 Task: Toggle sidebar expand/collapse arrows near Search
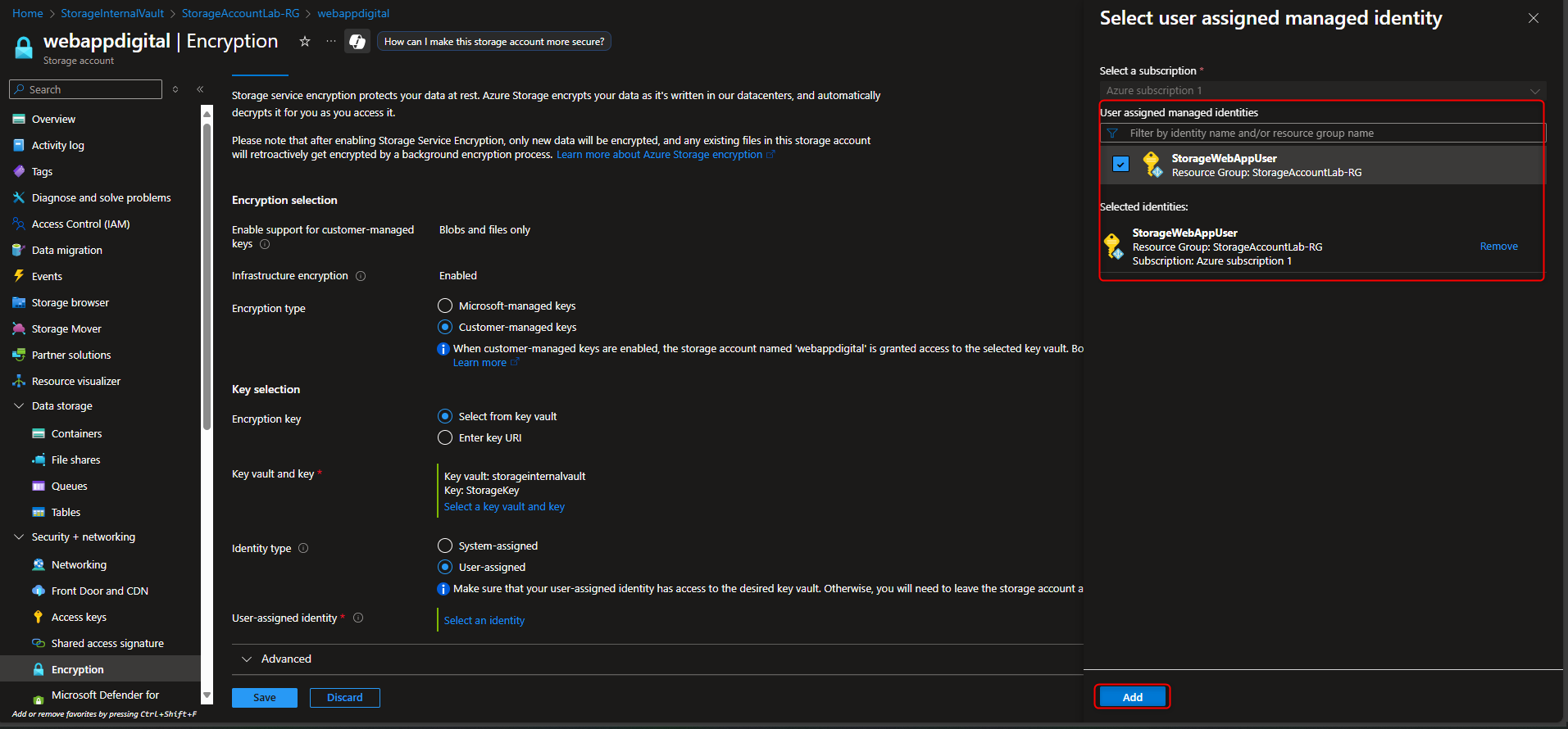tap(175, 89)
